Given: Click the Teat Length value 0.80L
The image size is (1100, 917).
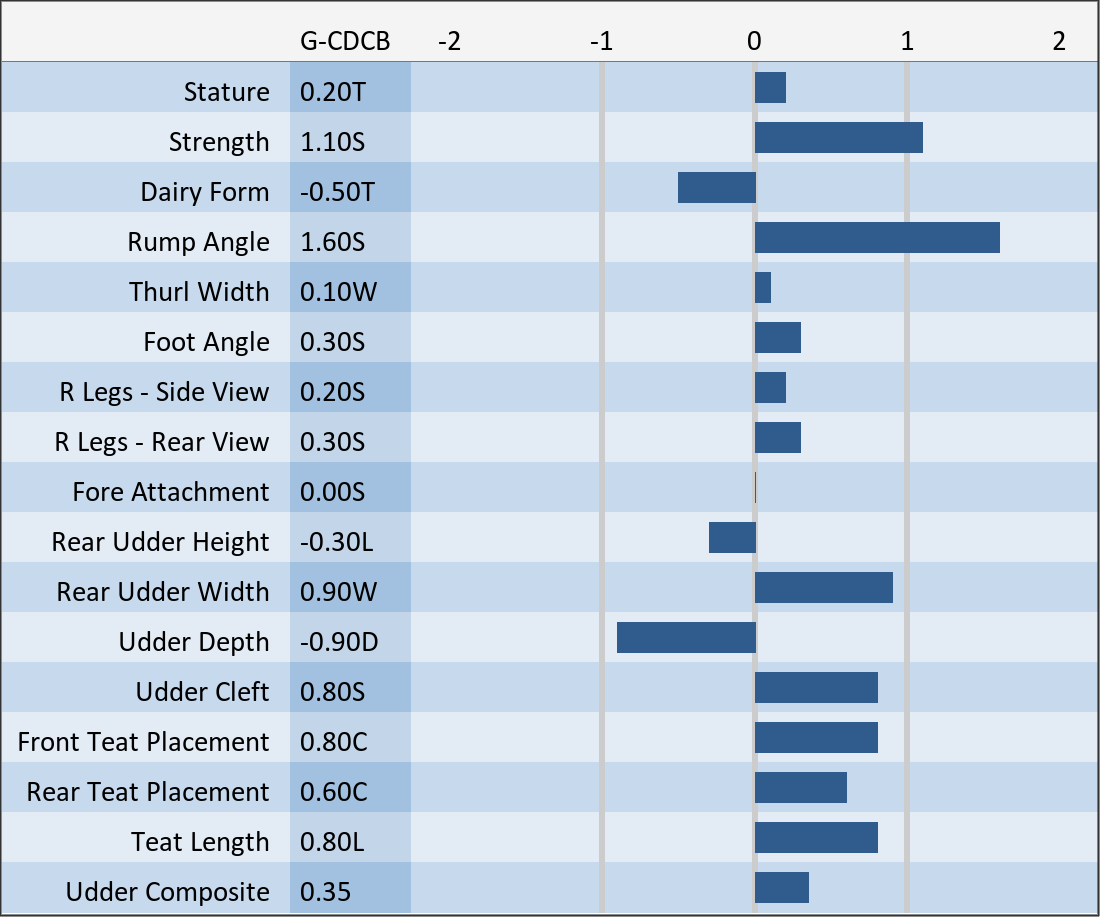Looking at the screenshot, I should tap(334, 842).
